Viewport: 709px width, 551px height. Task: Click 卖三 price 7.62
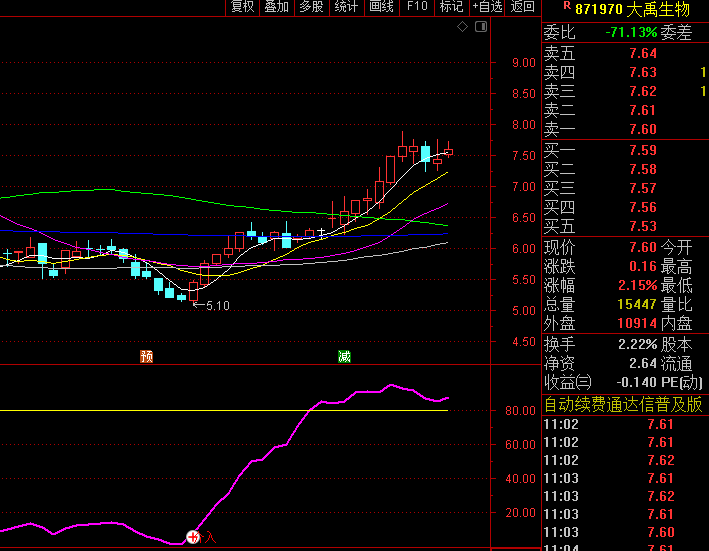643,91
